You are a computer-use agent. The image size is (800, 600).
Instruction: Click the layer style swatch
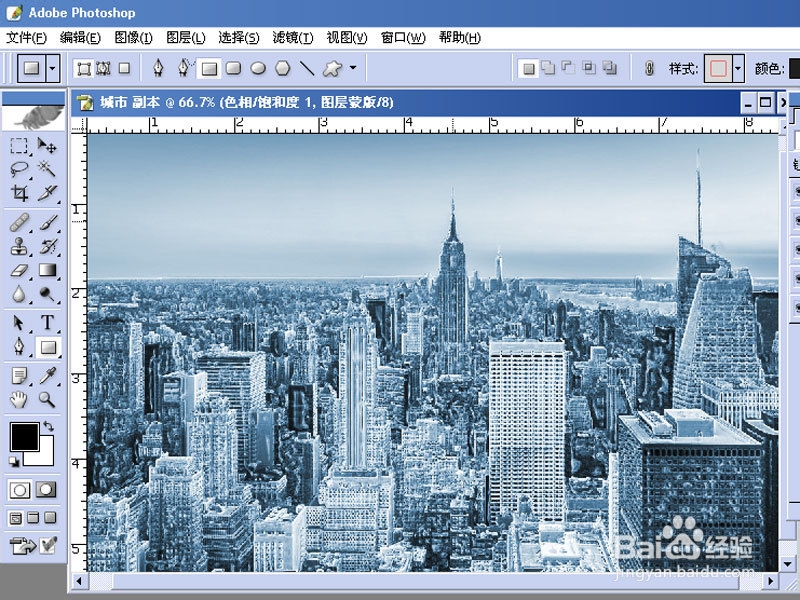[718, 68]
